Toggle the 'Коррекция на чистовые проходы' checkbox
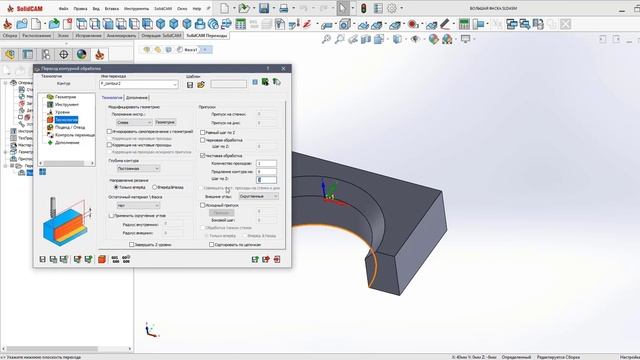This screenshot has width=640, height=360. click(109, 144)
